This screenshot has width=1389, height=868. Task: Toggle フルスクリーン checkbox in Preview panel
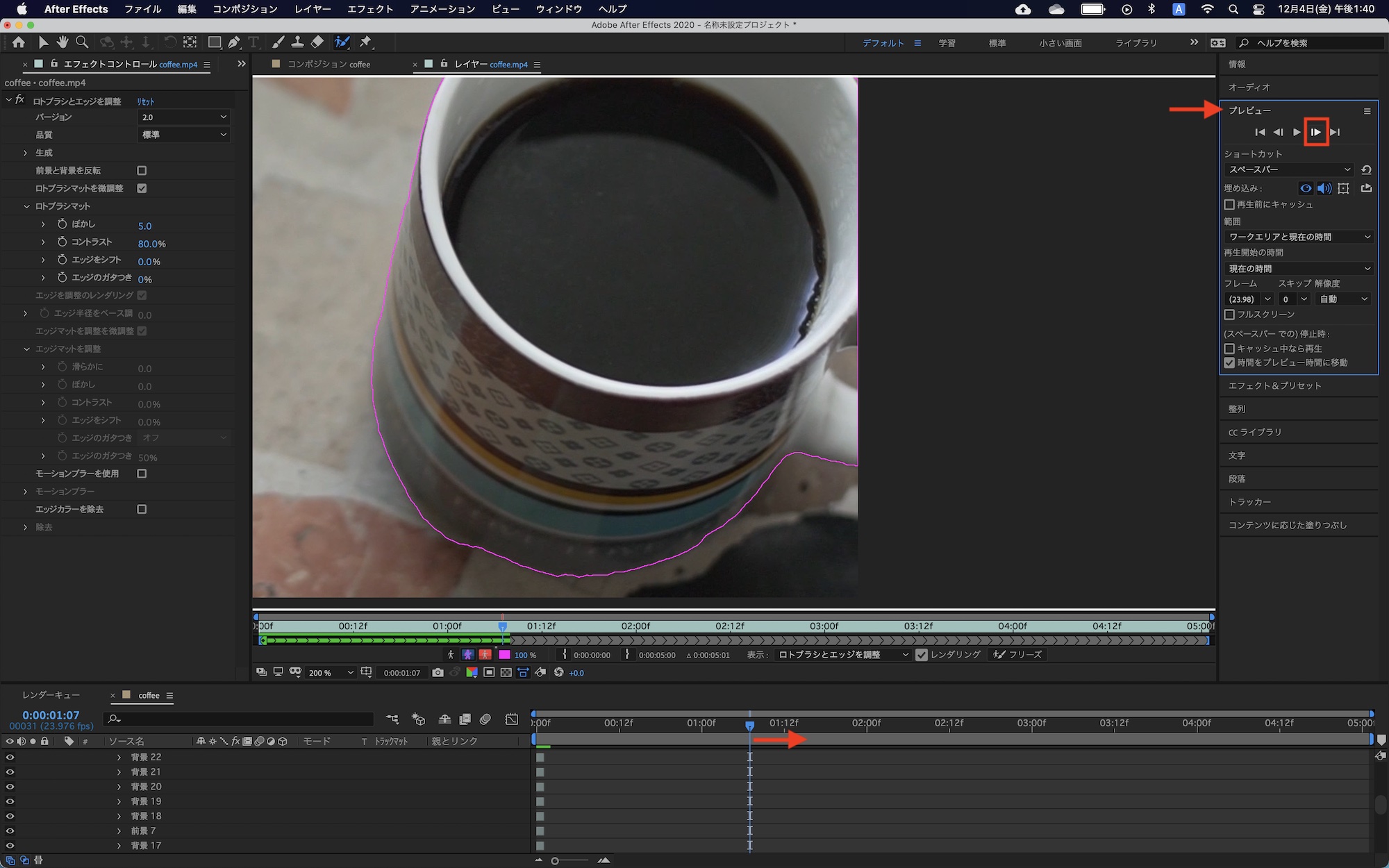click(1229, 315)
